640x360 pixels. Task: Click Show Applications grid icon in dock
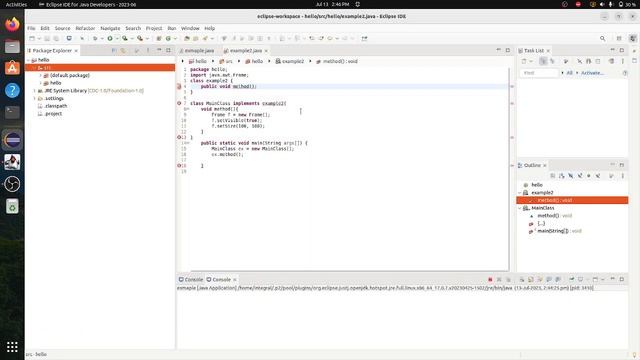(x=12, y=347)
